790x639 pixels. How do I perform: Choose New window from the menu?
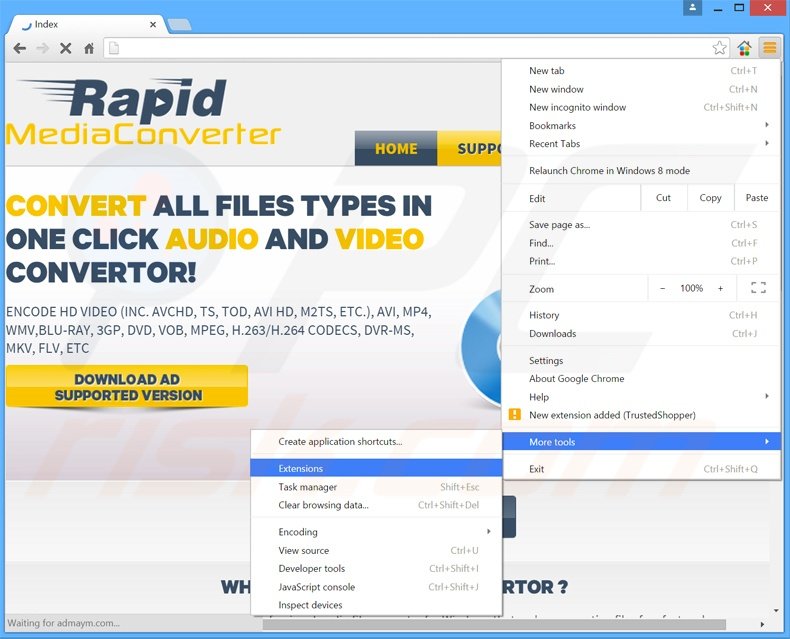[641, 89]
